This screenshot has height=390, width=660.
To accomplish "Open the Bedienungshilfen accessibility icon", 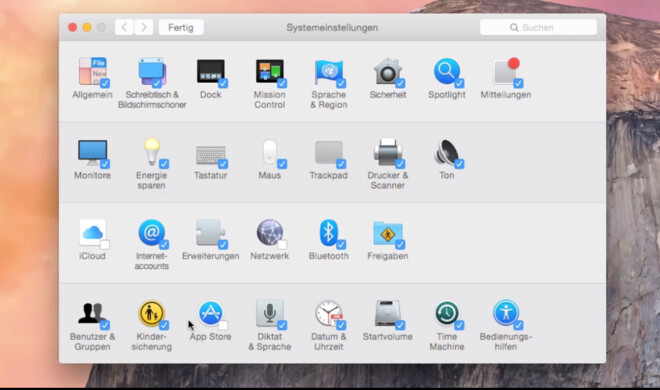I will tap(506, 313).
